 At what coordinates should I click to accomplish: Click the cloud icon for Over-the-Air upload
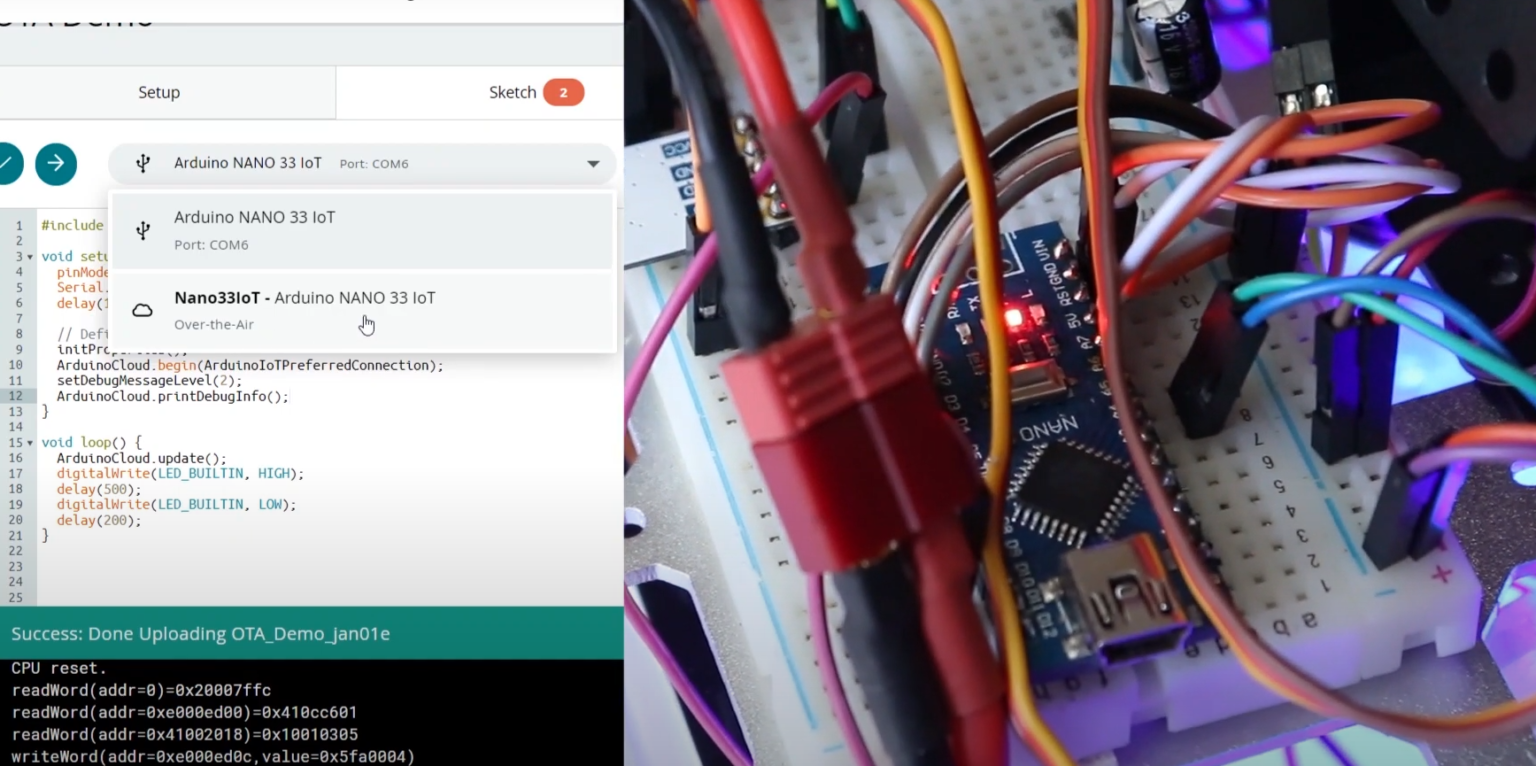pos(141,309)
